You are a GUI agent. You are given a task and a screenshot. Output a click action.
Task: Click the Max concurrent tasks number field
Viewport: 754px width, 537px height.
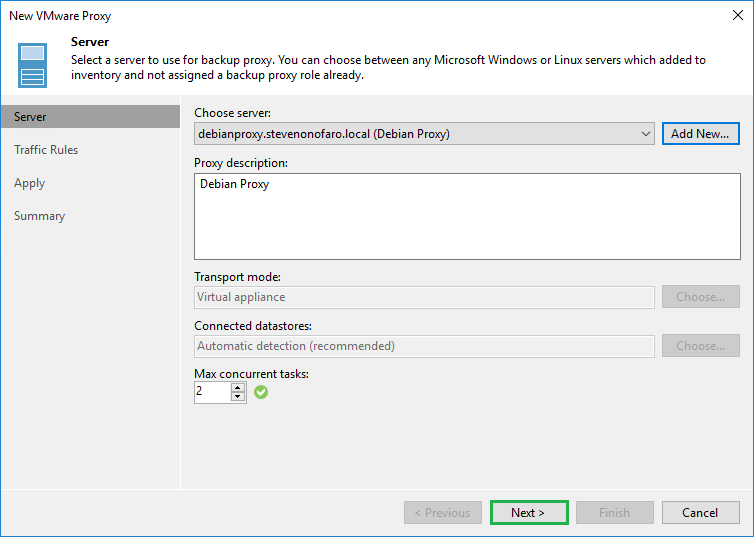point(212,392)
